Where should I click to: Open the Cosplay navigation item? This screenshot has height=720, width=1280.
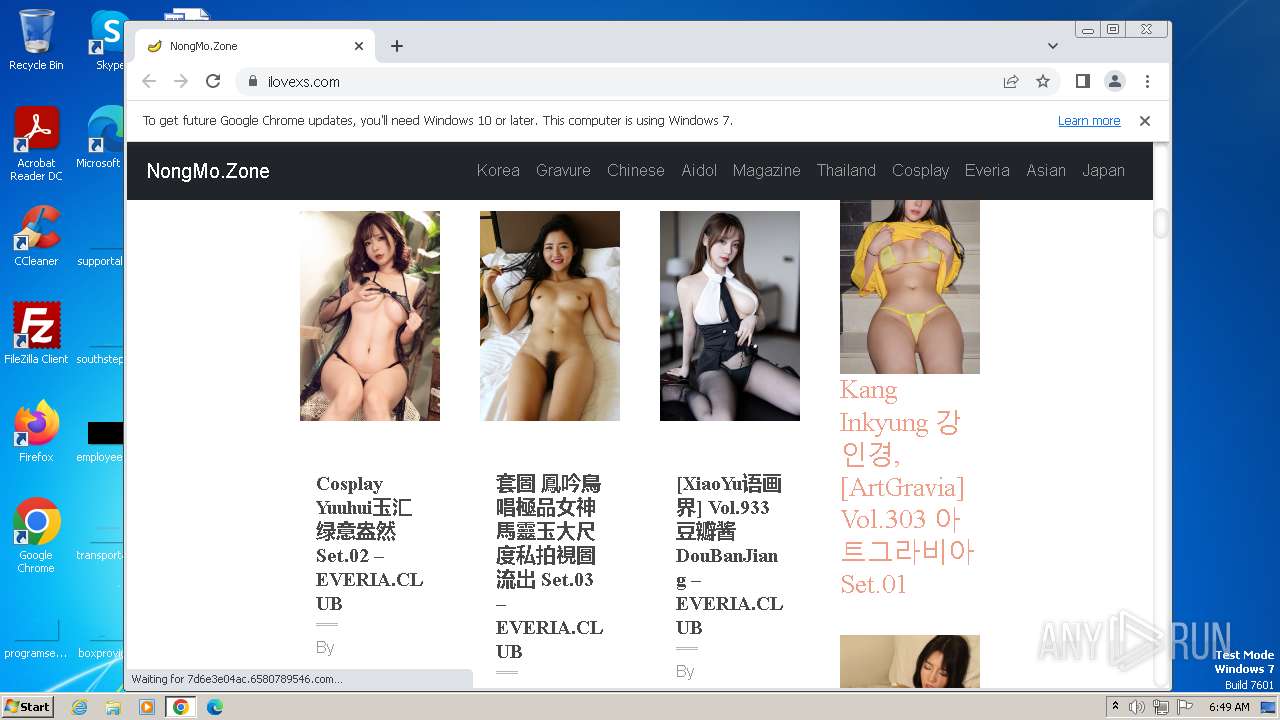(920, 171)
